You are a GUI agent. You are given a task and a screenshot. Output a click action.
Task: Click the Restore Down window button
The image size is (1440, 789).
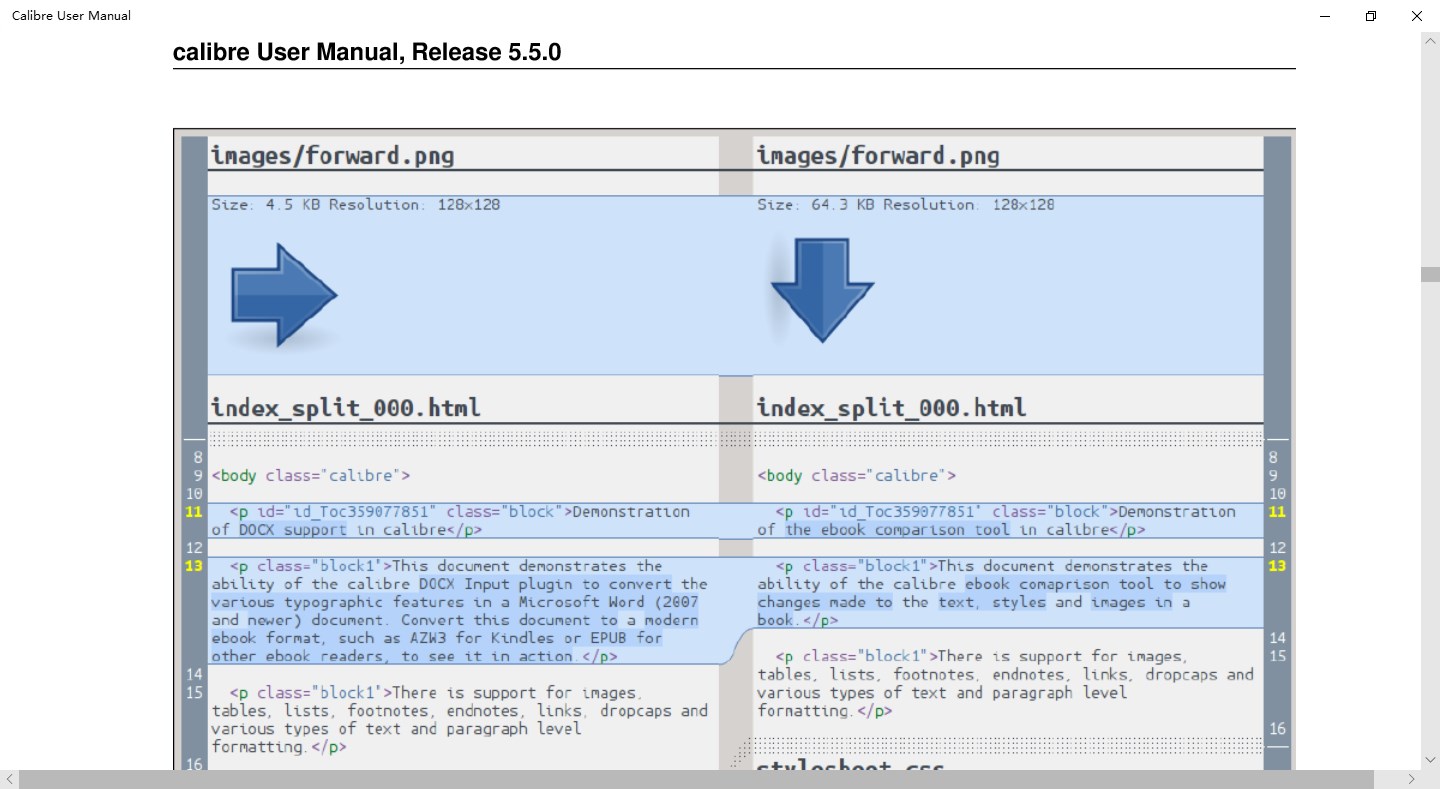coord(1371,16)
